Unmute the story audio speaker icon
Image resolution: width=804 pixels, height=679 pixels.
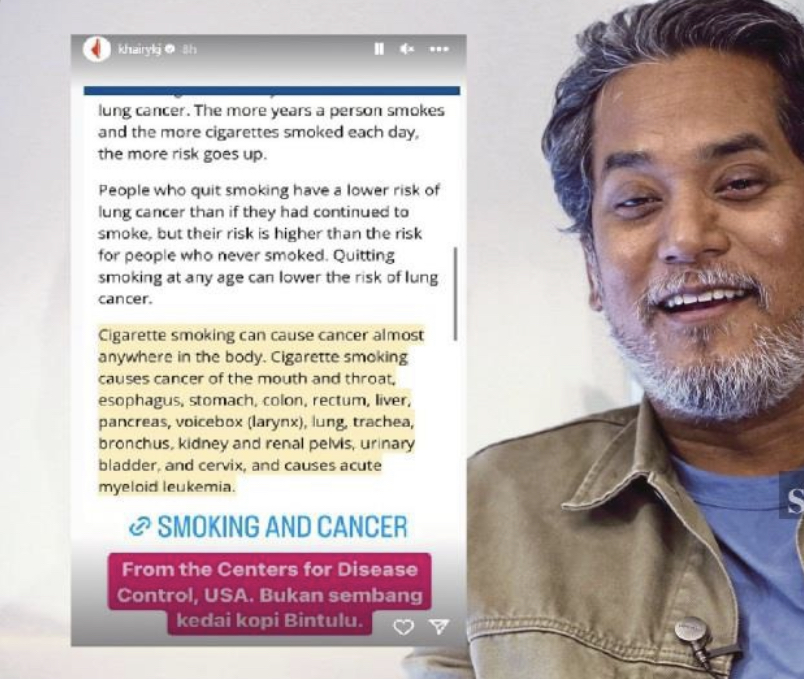[407, 49]
